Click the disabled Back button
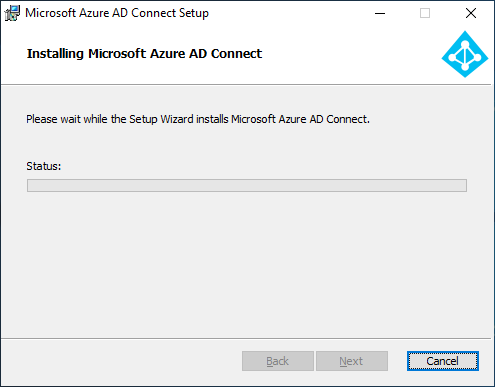The width and height of the screenshot is (495, 387). click(x=278, y=361)
